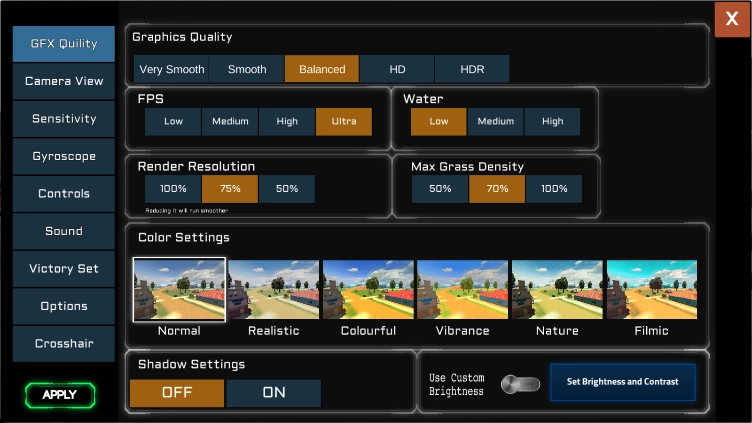Choose the Filmic color preset thumbnail

[x=651, y=290]
